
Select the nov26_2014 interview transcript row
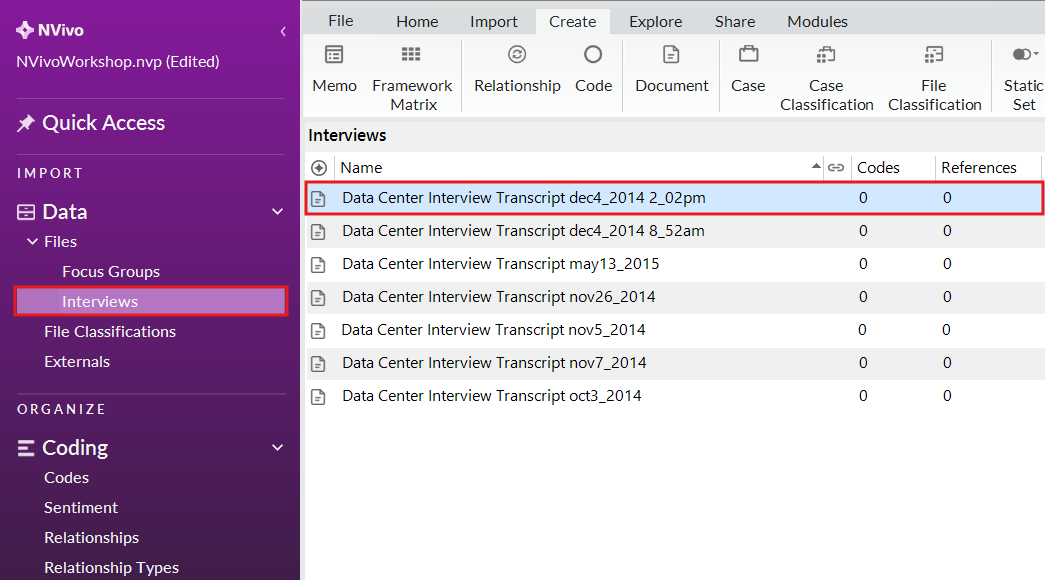pyautogui.click(x=498, y=297)
